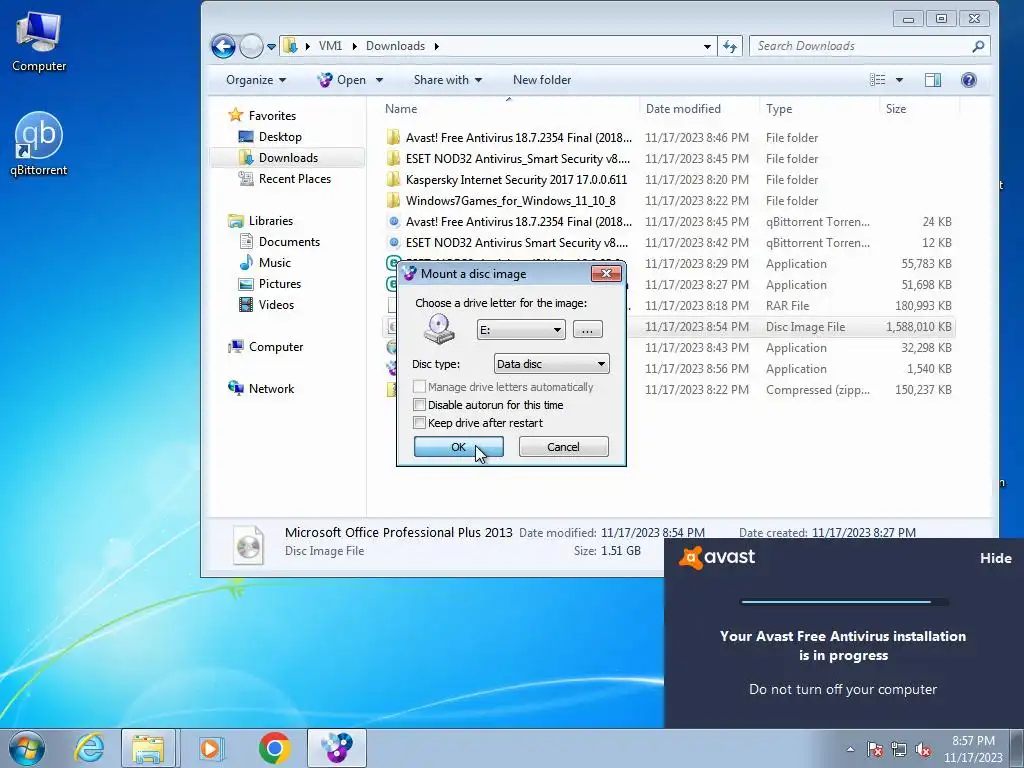1024x768 pixels.
Task: Click Cancel in Mount a disc image
Action: coord(563,447)
